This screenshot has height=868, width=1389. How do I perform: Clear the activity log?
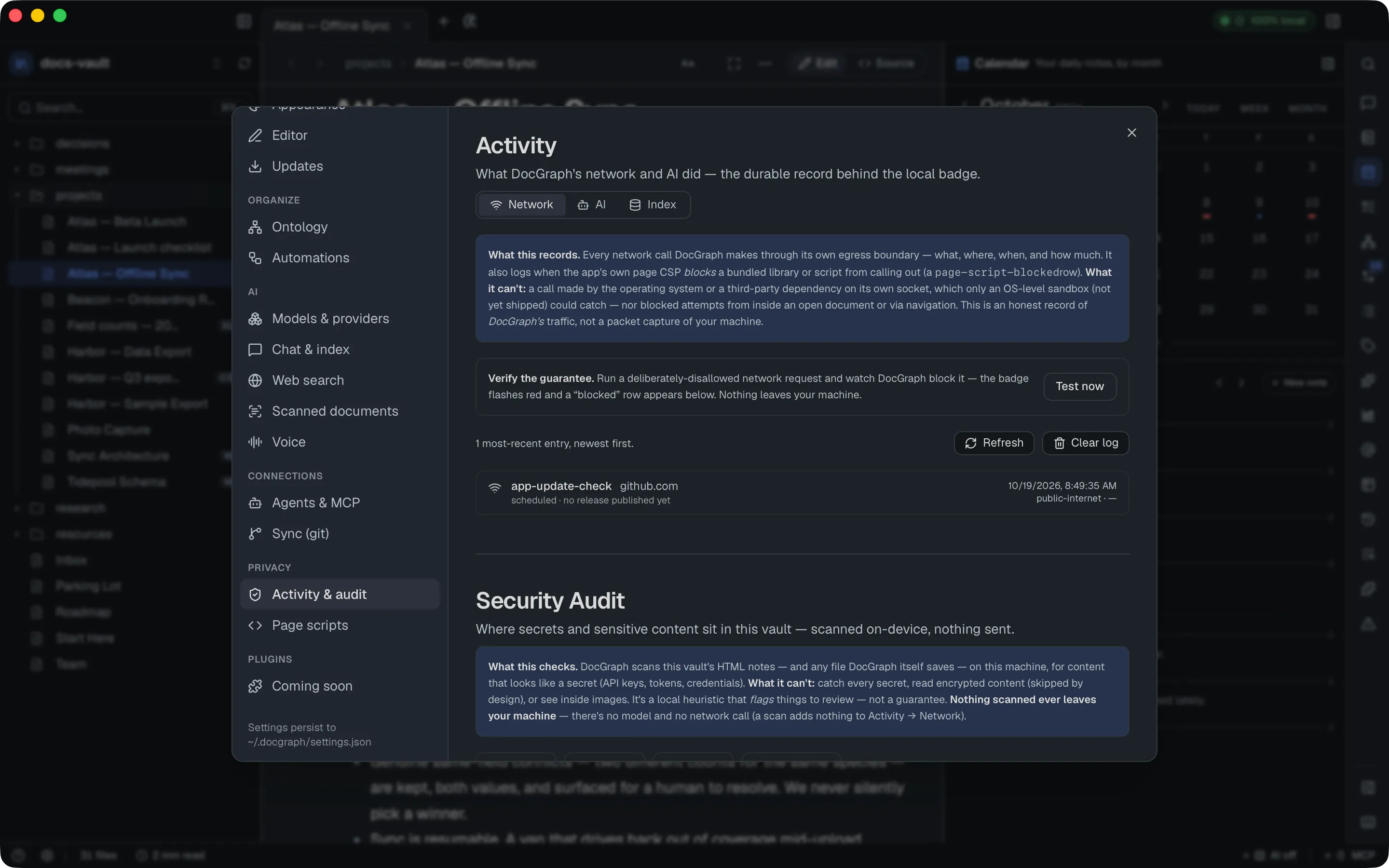click(1085, 443)
